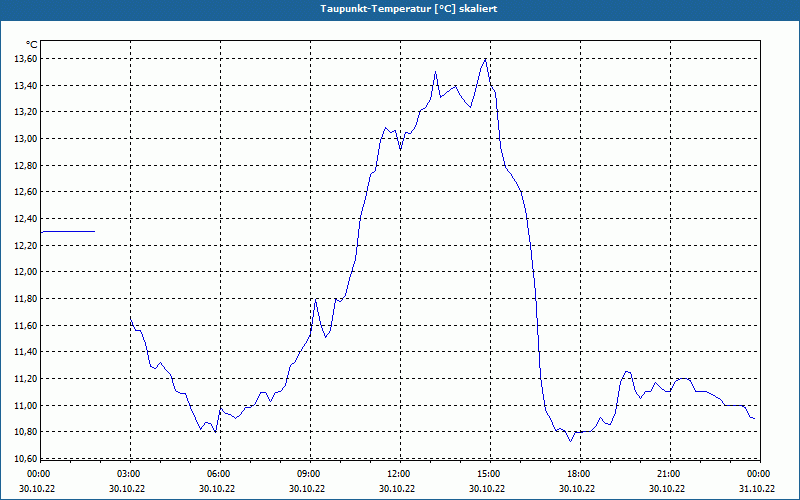
Task: Click the 18:00 time axis label
Action: pyautogui.click(x=580, y=474)
